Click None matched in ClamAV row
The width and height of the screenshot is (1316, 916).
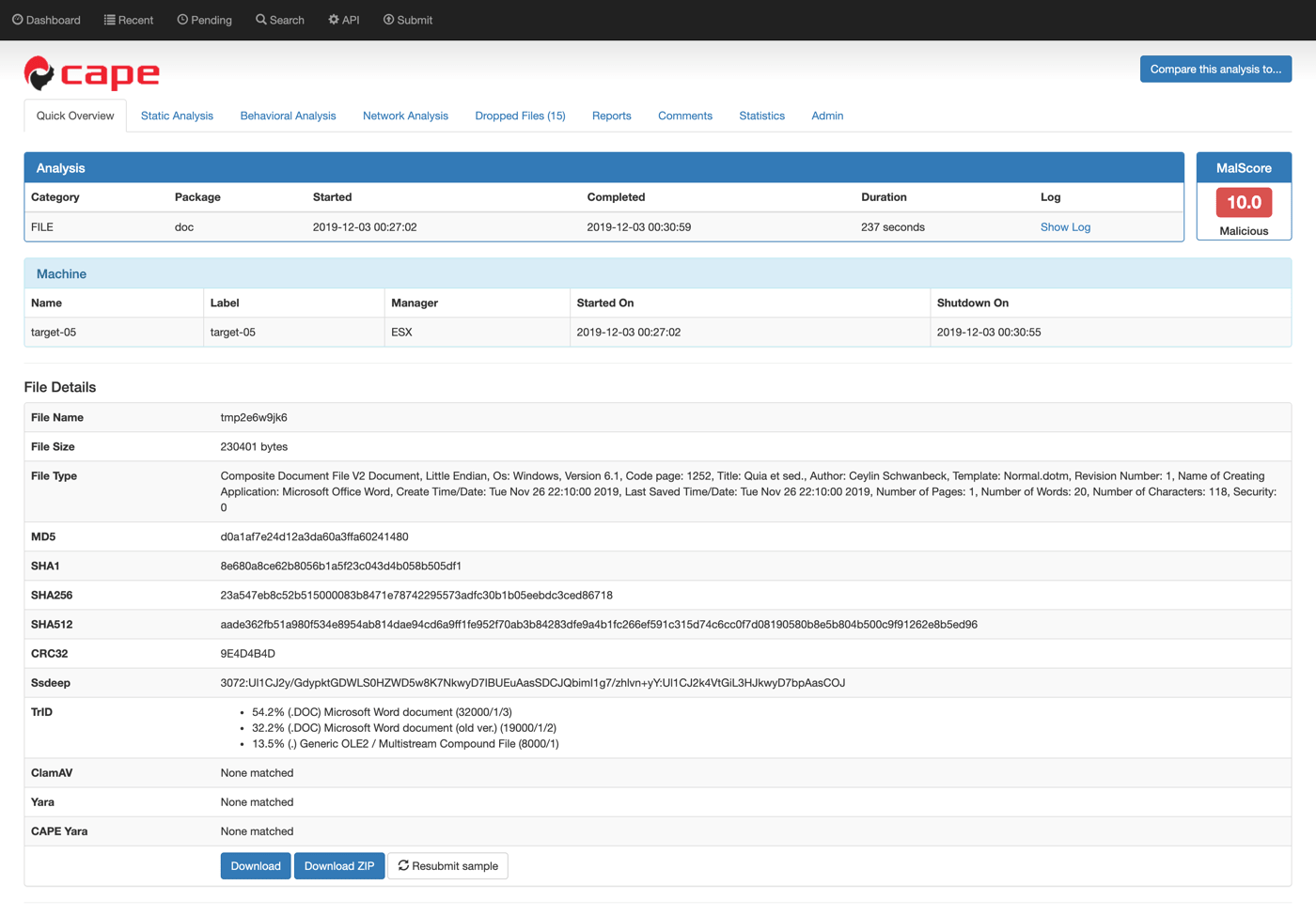coord(257,772)
